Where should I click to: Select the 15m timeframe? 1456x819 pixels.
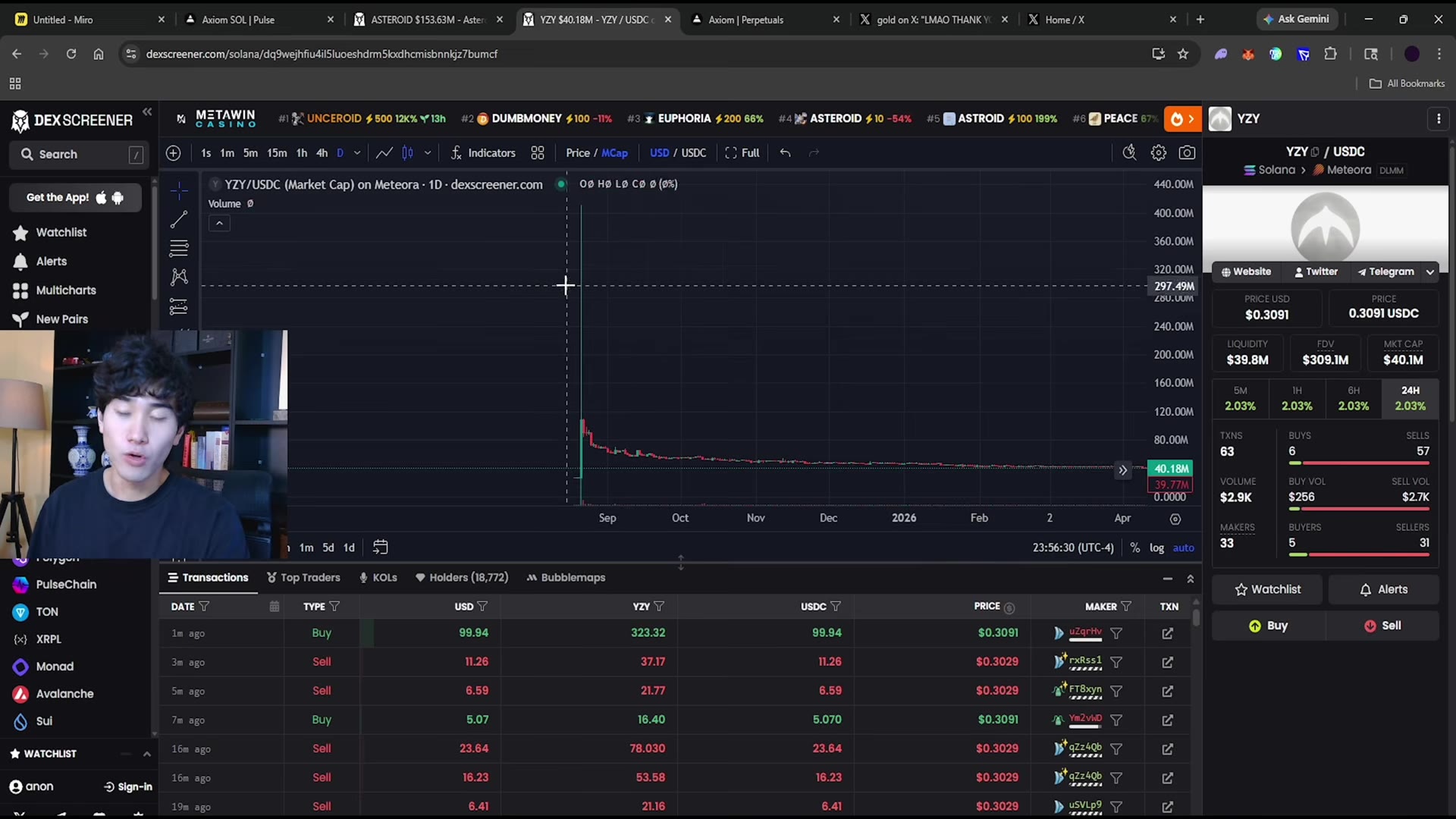[x=277, y=153]
